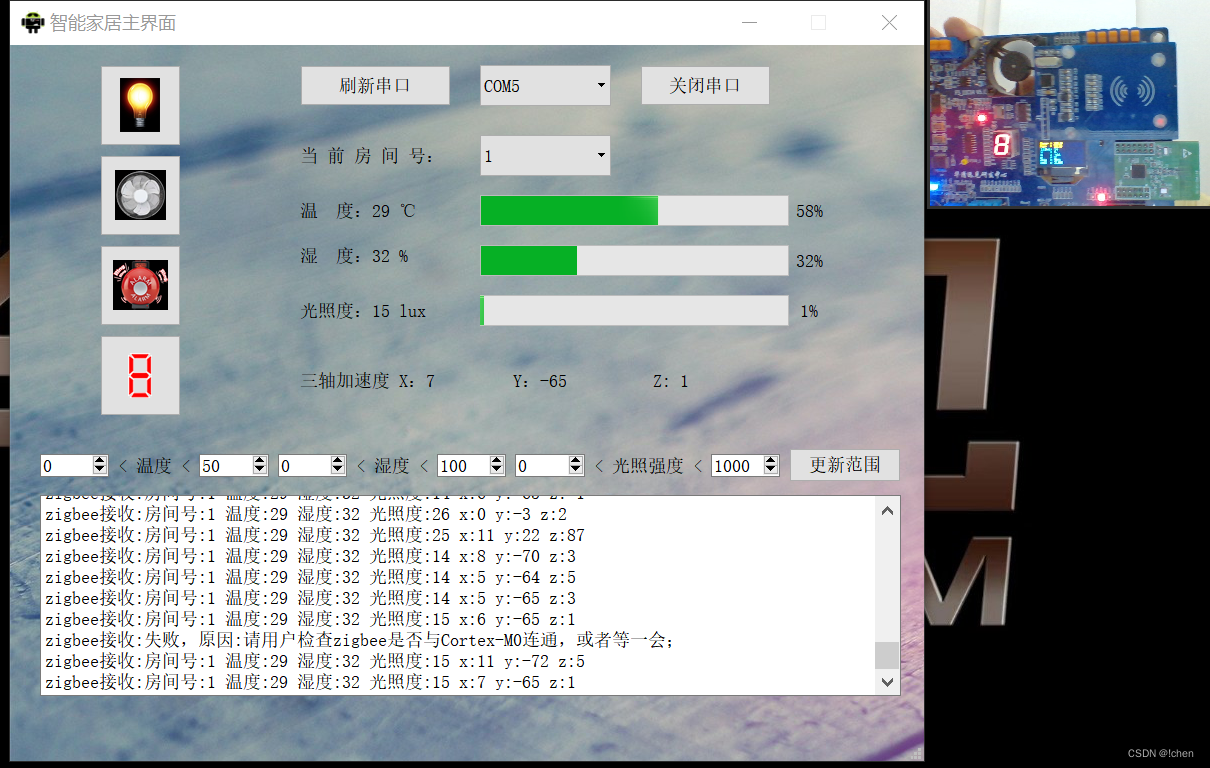The height and width of the screenshot is (768, 1210).
Task: Click the 湿 度：32 % label
Action: [355, 256]
